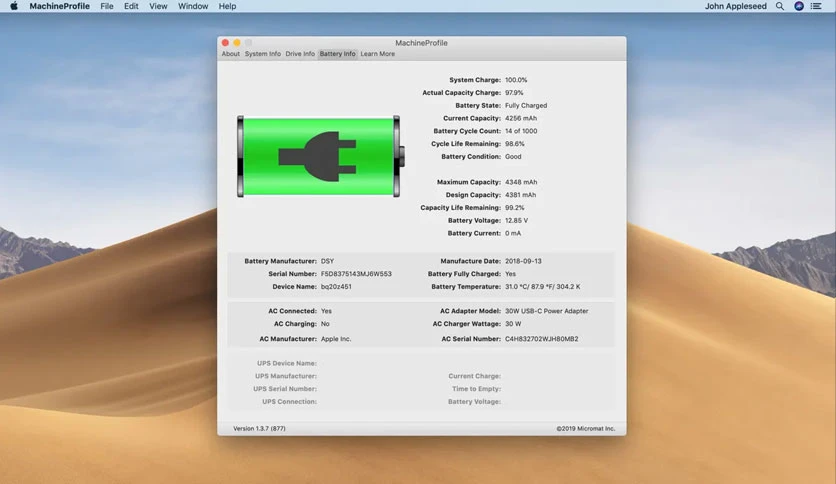Open Notification Center list icon
This screenshot has width=836, height=484.
pos(816,6)
